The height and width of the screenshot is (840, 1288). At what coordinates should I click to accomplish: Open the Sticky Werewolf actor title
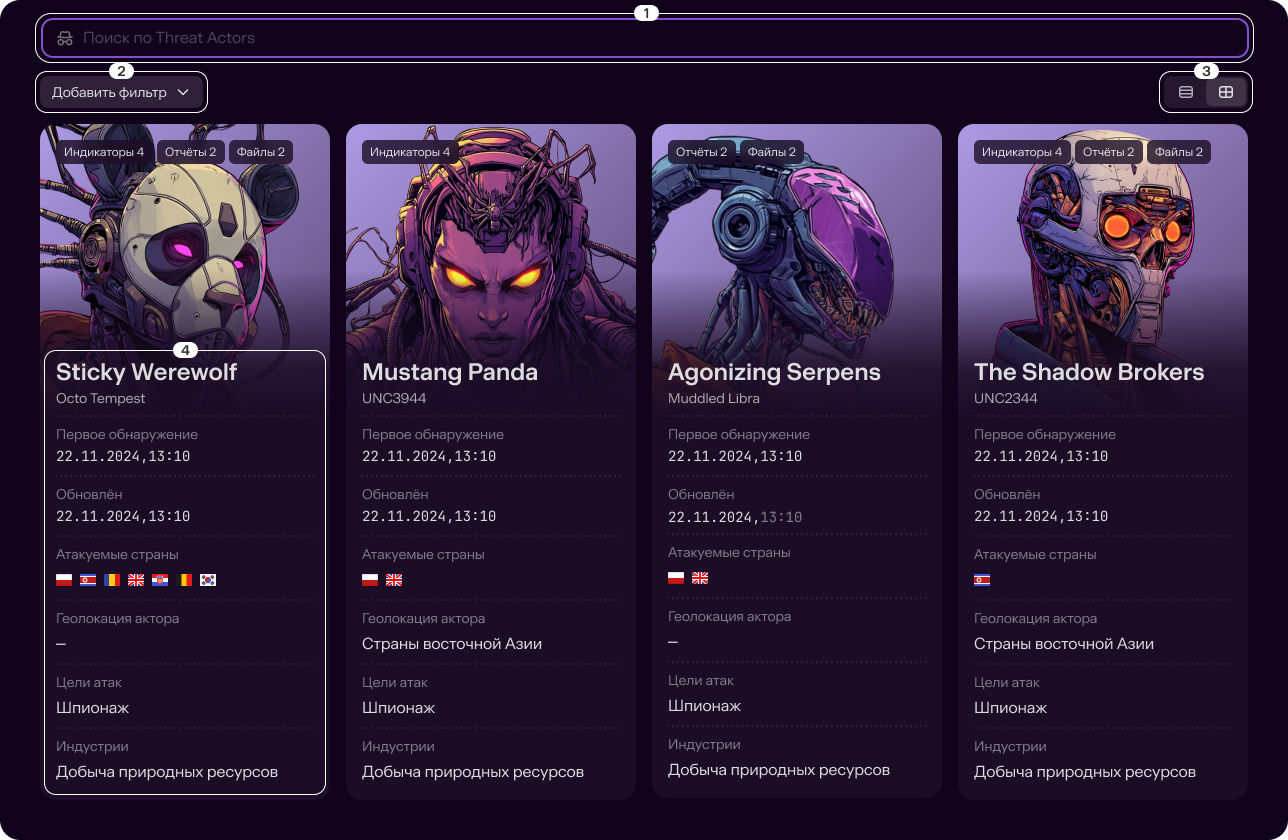pos(146,372)
